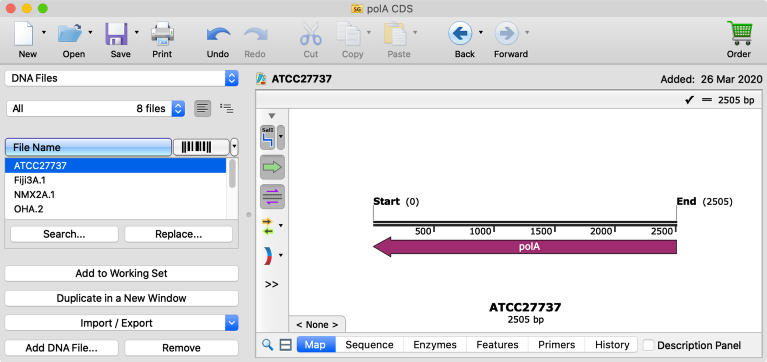Click the Order shopping cart icon
The image size is (767, 362).
pos(739,34)
